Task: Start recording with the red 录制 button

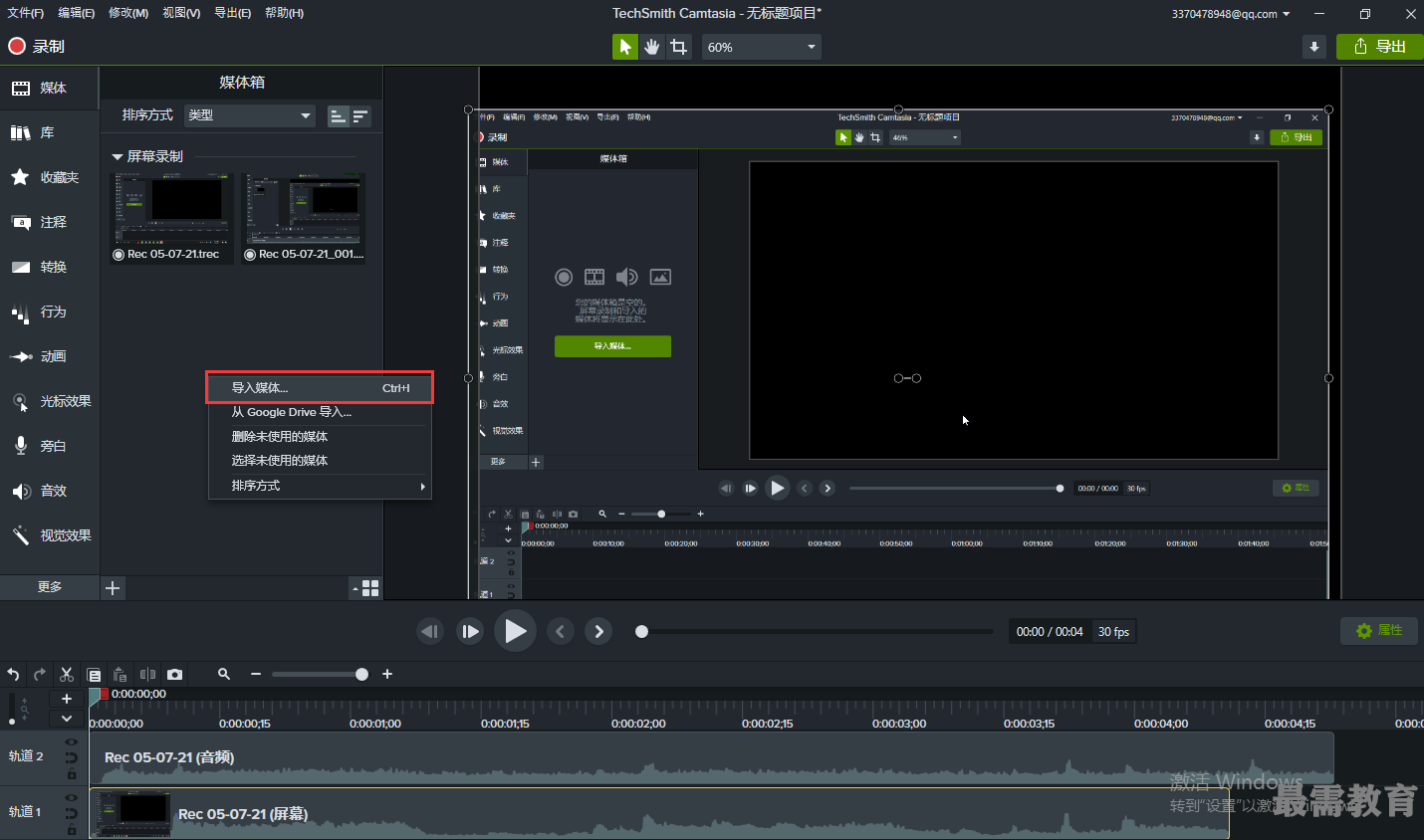Action: [x=36, y=46]
